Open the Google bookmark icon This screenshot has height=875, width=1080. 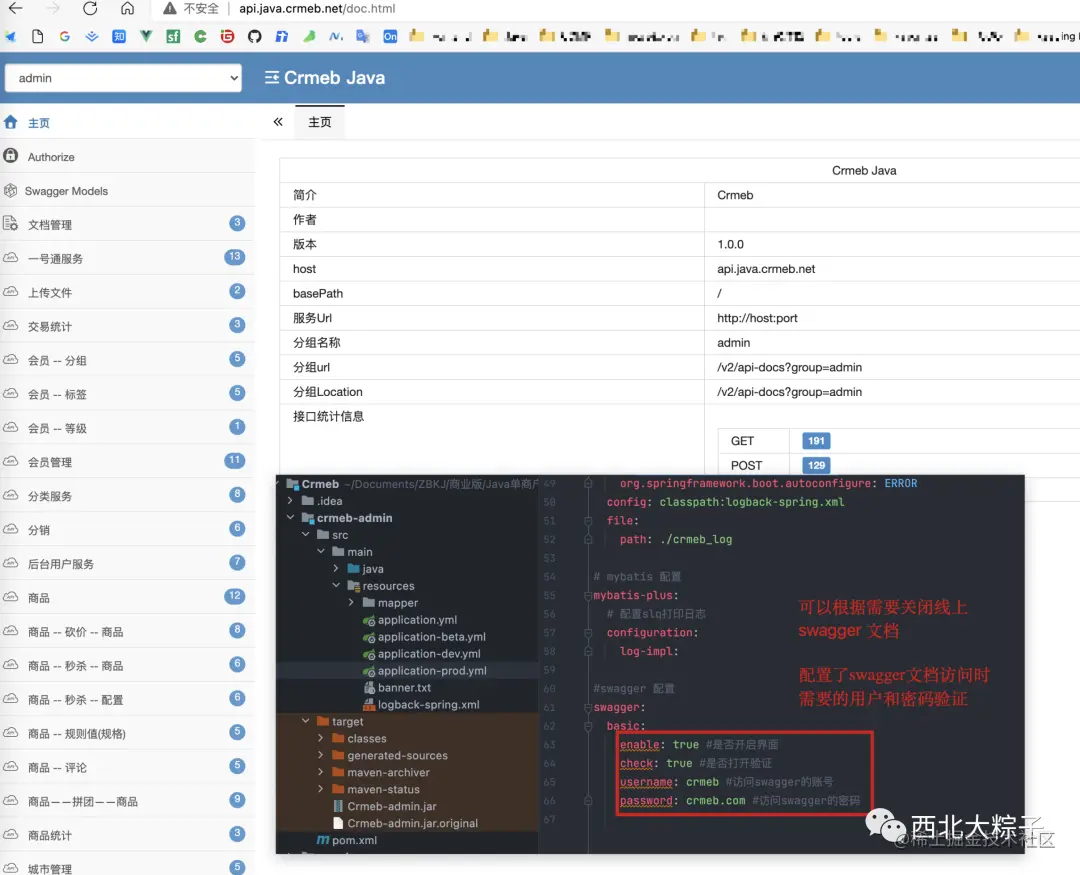tap(65, 37)
